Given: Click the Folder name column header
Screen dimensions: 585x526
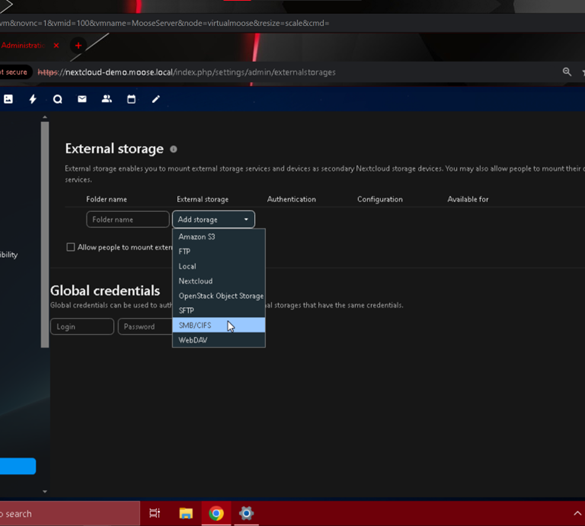Looking at the screenshot, I should pyautogui.click(x=106, y=199).
